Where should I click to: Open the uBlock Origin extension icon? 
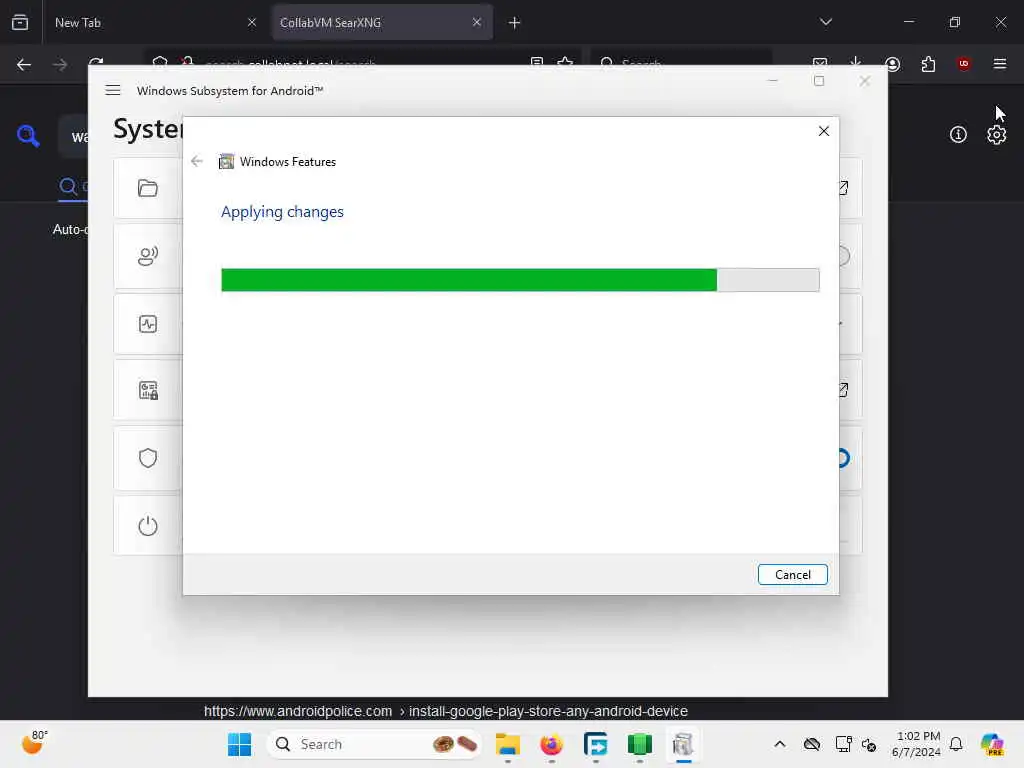pyautogui.click(x=963, y=63)
